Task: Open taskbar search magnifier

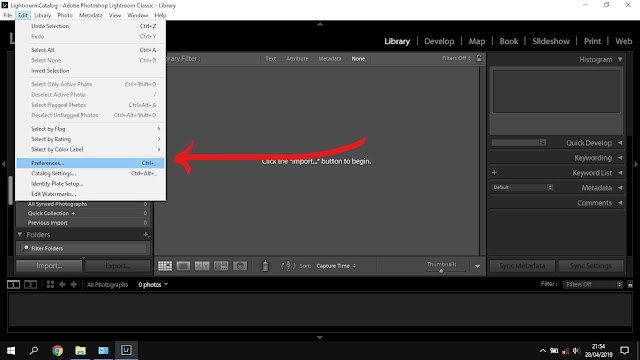Action: click(34, 350)
